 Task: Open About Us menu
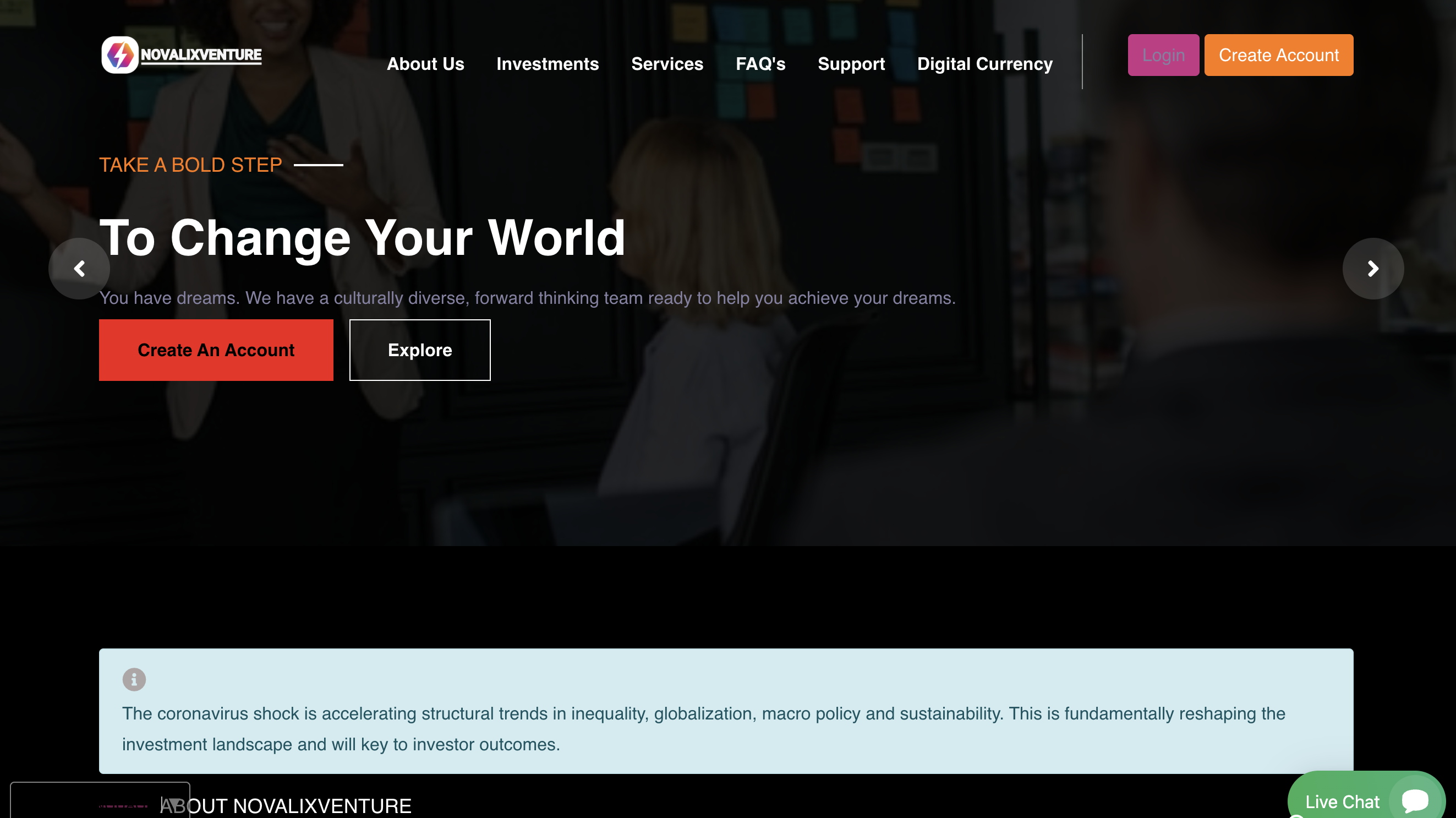tap(425, 64)
